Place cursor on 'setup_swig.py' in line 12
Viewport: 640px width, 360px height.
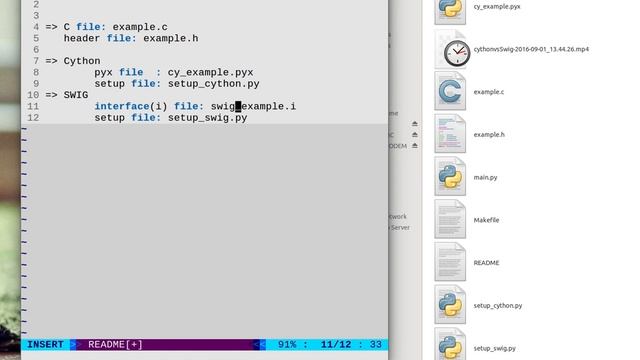point(207,118)
